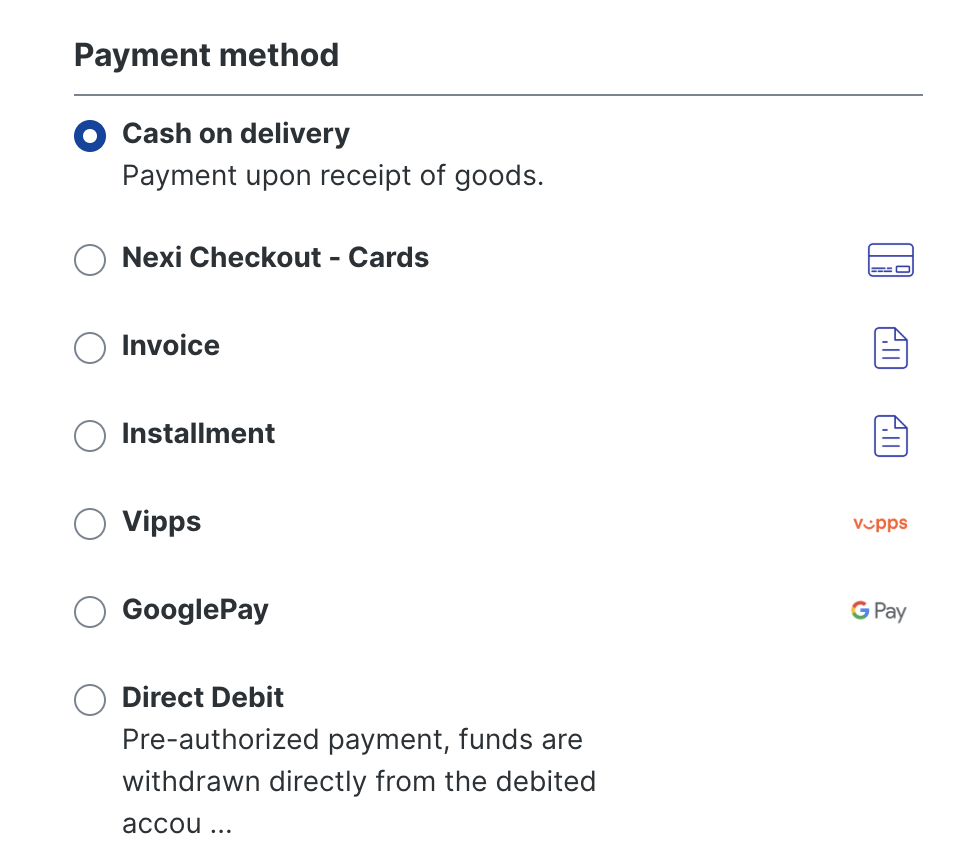Screen dimensions: 966x858
Task: Click the Nexi Checkout - Cards label
Action: pos(274,257)
